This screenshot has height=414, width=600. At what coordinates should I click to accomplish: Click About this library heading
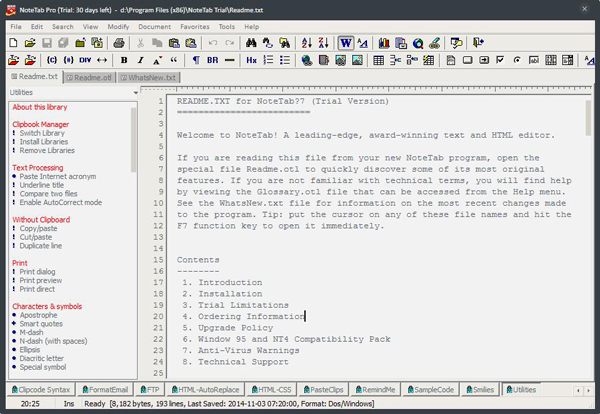(x=39, y=107)
